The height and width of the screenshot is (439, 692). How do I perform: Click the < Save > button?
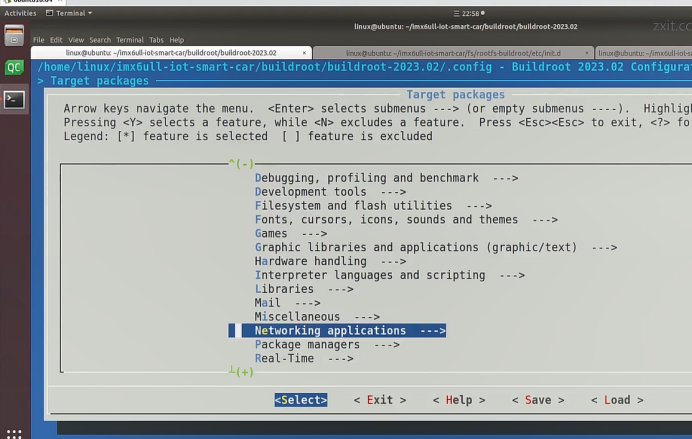point(538,400)
